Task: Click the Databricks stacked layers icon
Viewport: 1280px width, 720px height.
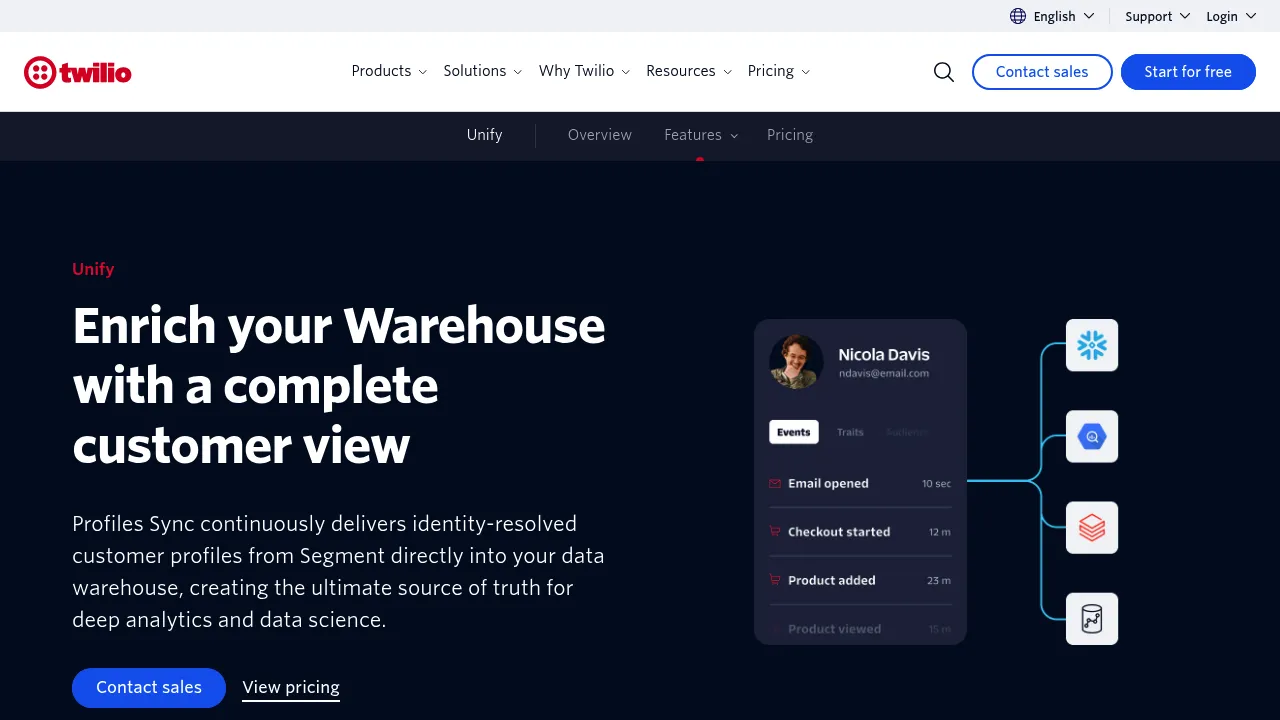Action: pos(1092,528)
